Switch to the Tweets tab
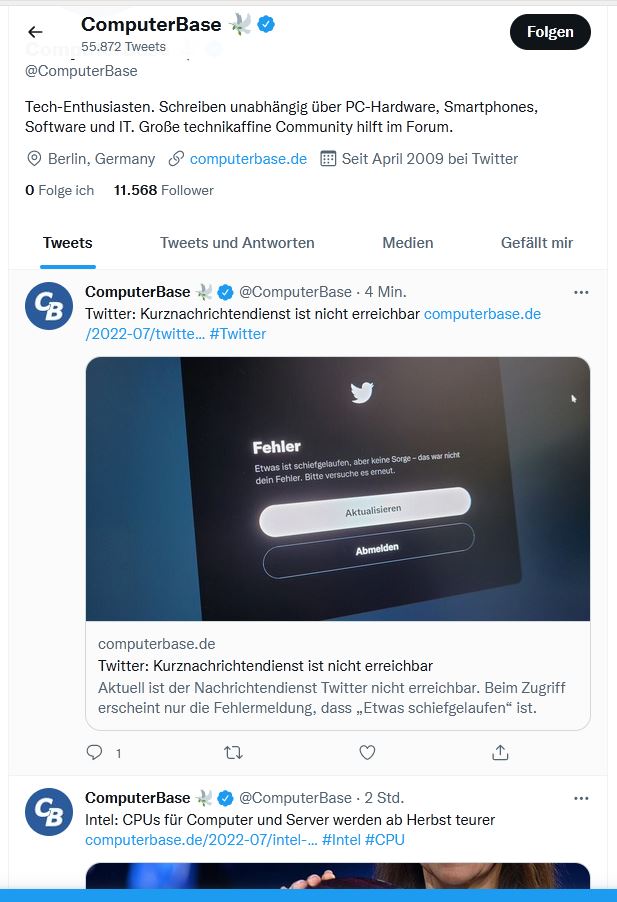 (x=68, y=243)
